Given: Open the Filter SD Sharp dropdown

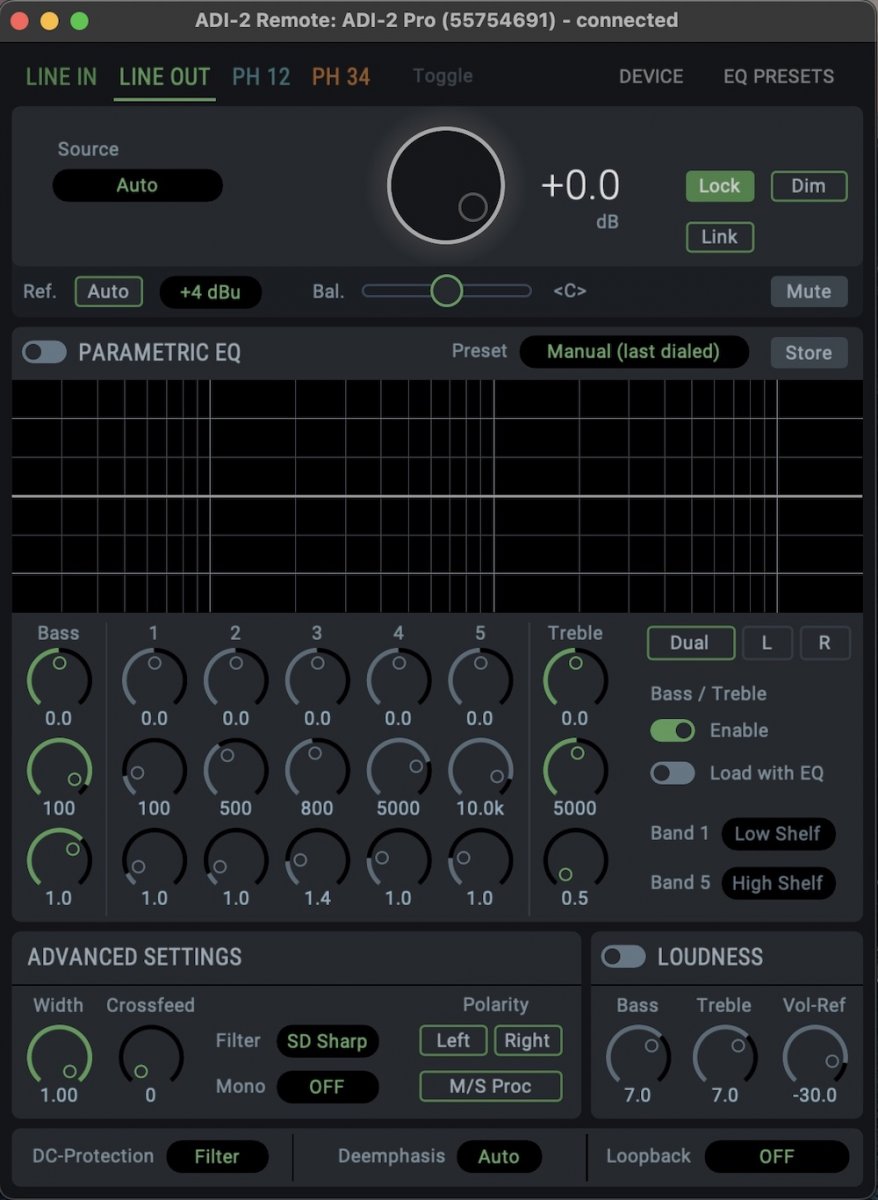Looking at the screenshot, I should pos(327,1041).
